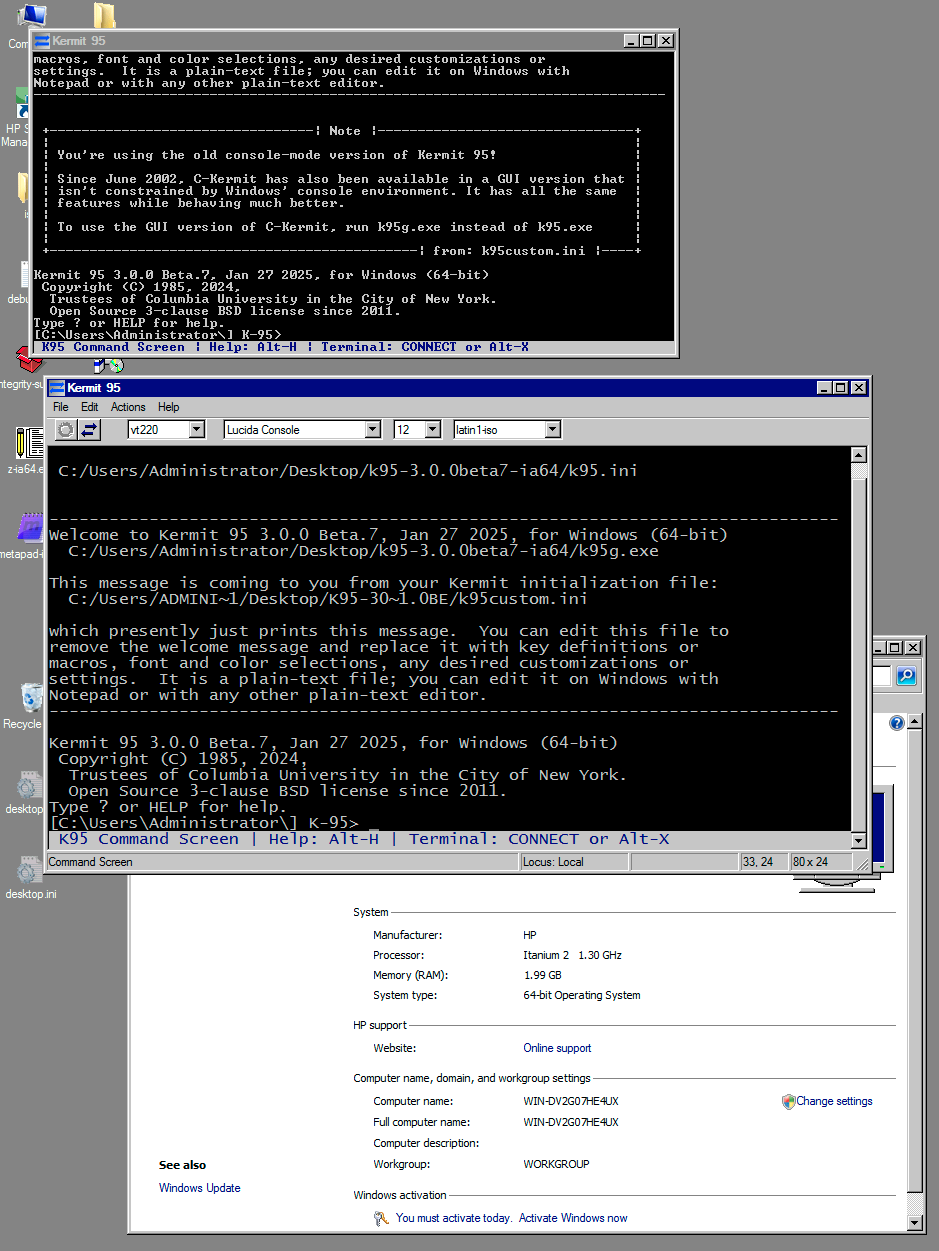939x1251 pixels.
Task: Select the debug text file desktop icon
Action: (x=25, y=274)
